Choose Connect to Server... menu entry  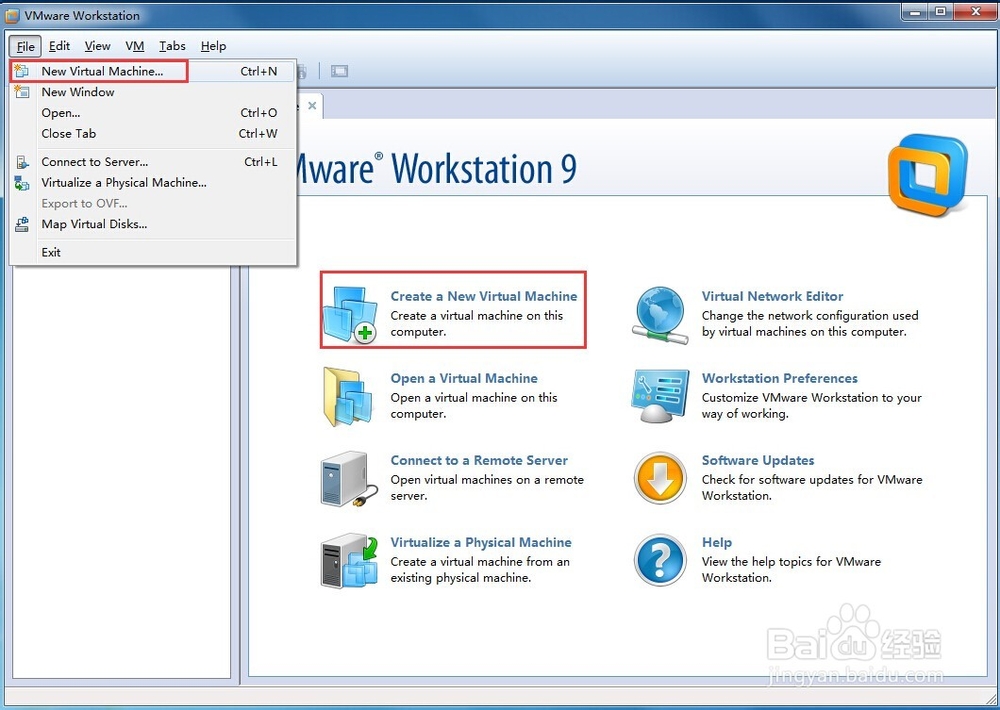click(x=152, y=162)
